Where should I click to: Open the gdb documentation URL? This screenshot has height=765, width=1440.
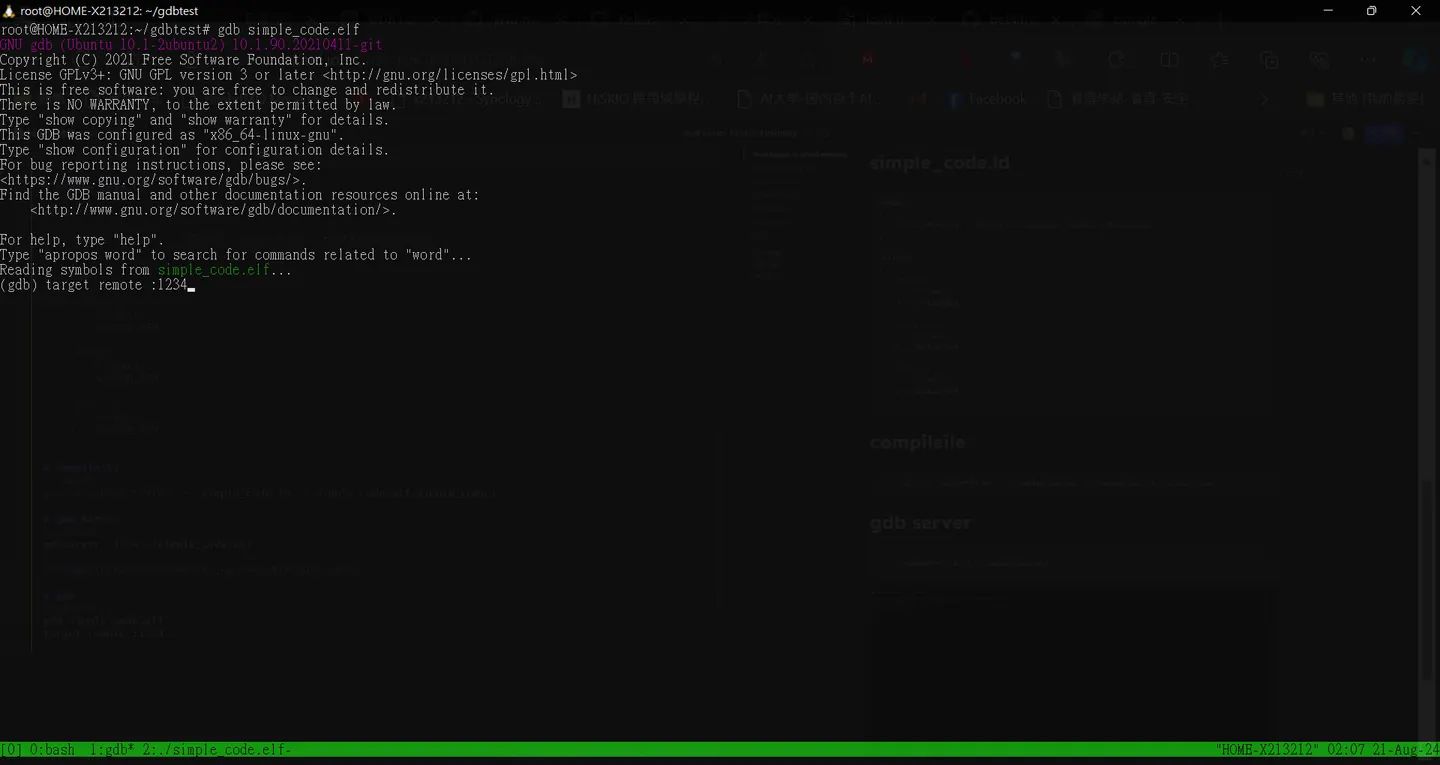click(210, 210)
